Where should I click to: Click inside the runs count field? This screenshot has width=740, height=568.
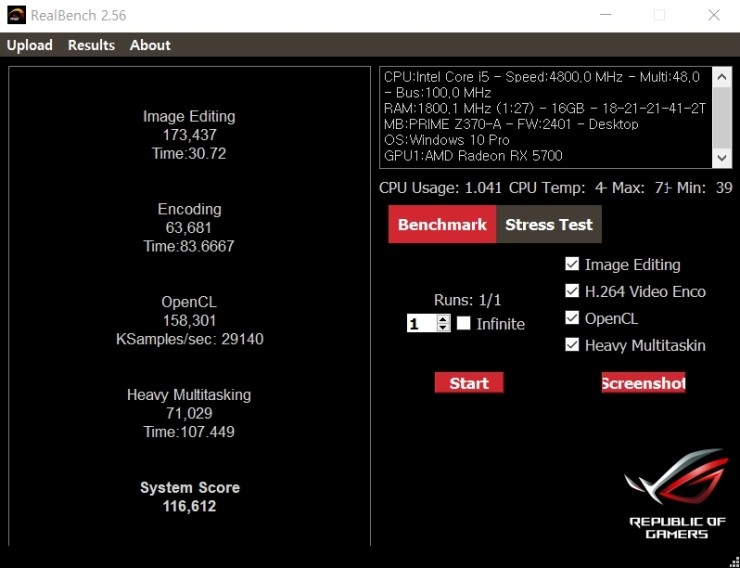click(x=422, y=324)
